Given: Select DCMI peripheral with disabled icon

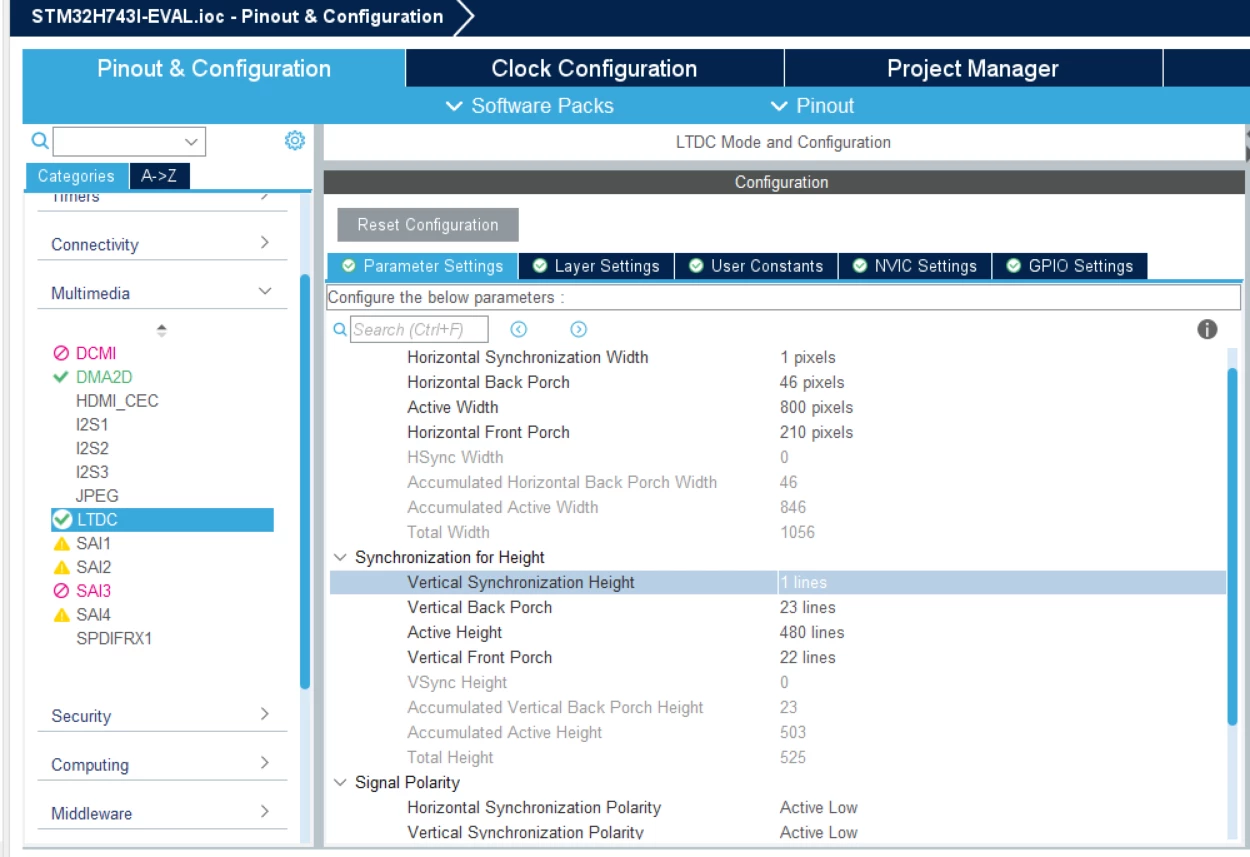Looking at the screenshot, I should coord(85,353).
